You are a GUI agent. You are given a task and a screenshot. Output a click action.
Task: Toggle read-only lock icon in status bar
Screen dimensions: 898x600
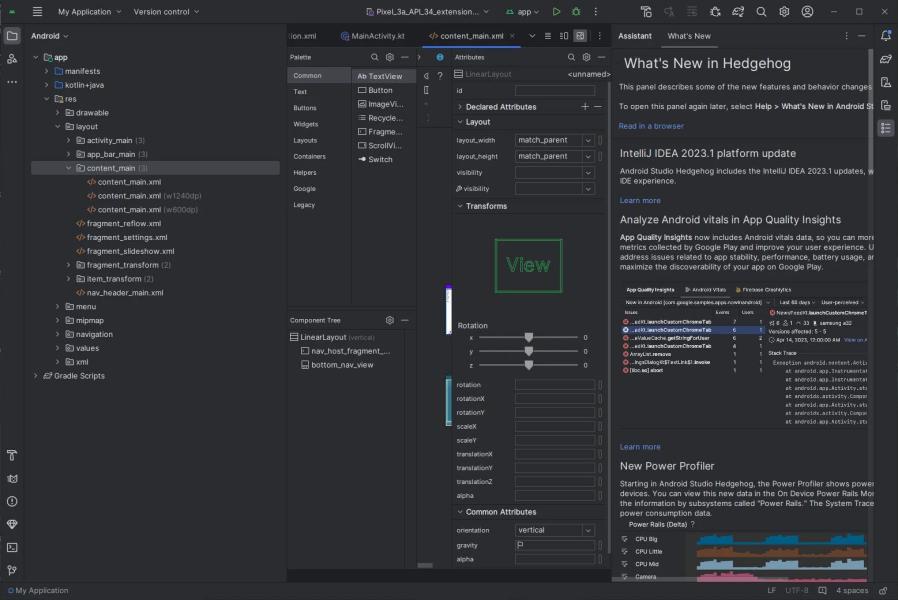click(x=884, y=590)
